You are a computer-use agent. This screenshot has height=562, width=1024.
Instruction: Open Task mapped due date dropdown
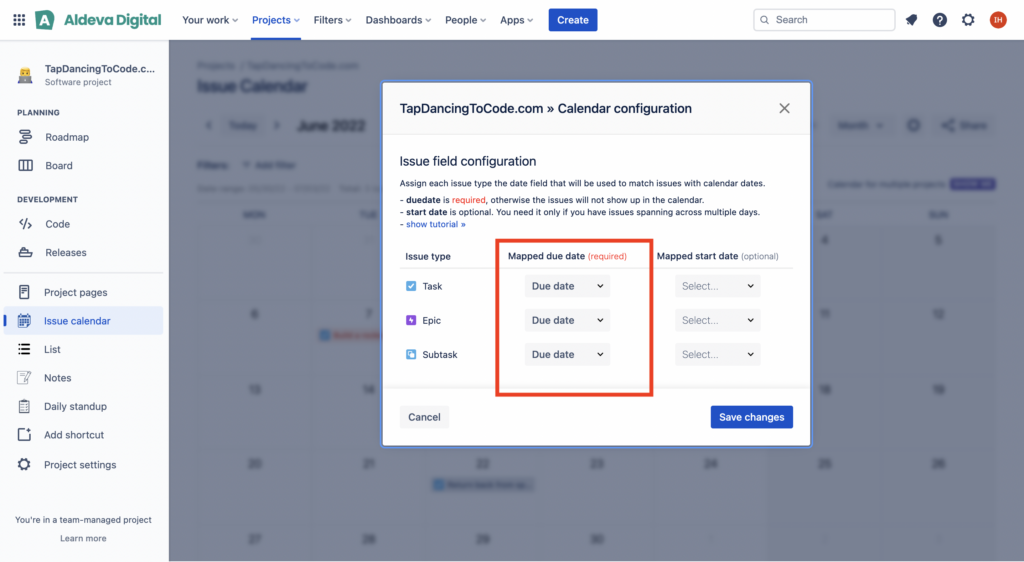tap(567, 286)
